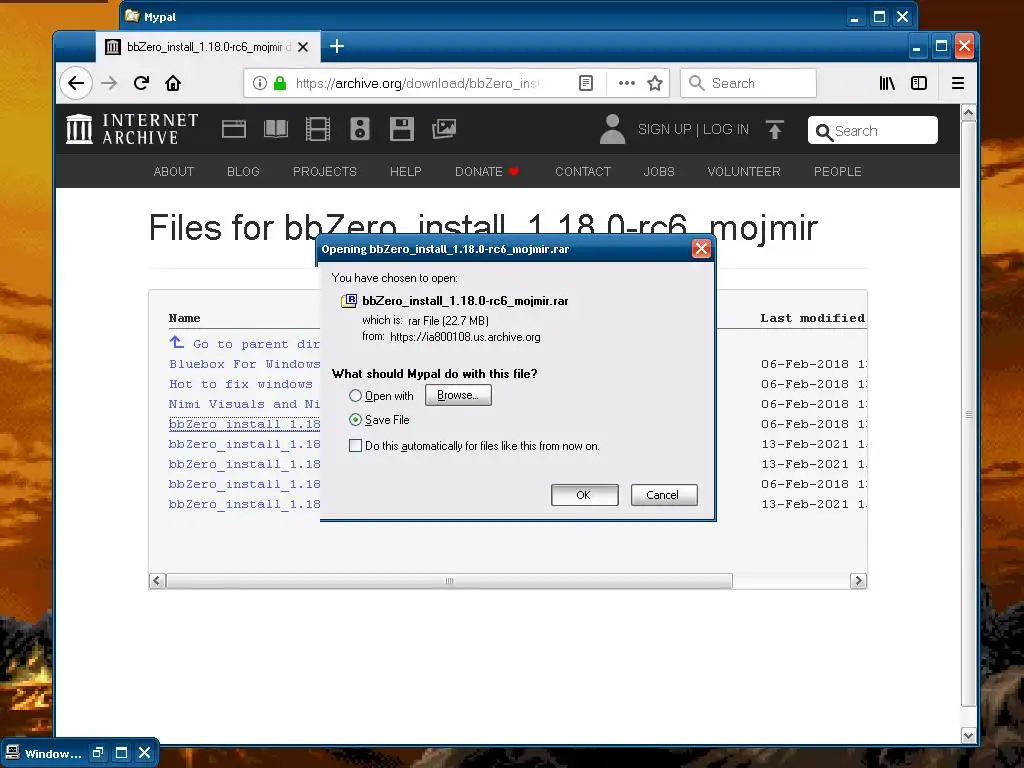Show site information icon in address bar
The width and height of the screenshot is (1024, 768).
pos(259,83)
